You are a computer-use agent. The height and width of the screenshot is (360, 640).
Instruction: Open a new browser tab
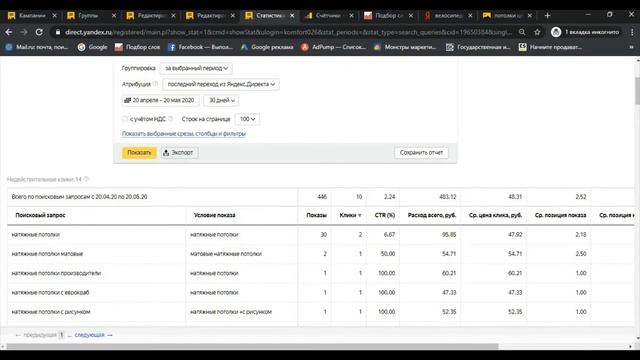tap(547, 16)
